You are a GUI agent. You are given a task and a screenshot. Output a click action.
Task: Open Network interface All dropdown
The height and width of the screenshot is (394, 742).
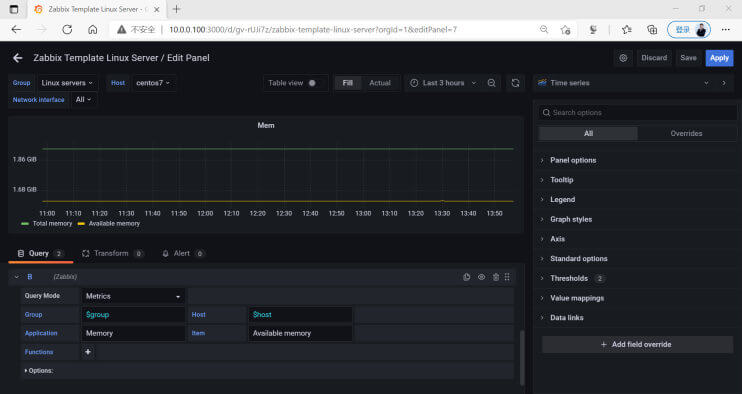(x=84, y=100)
